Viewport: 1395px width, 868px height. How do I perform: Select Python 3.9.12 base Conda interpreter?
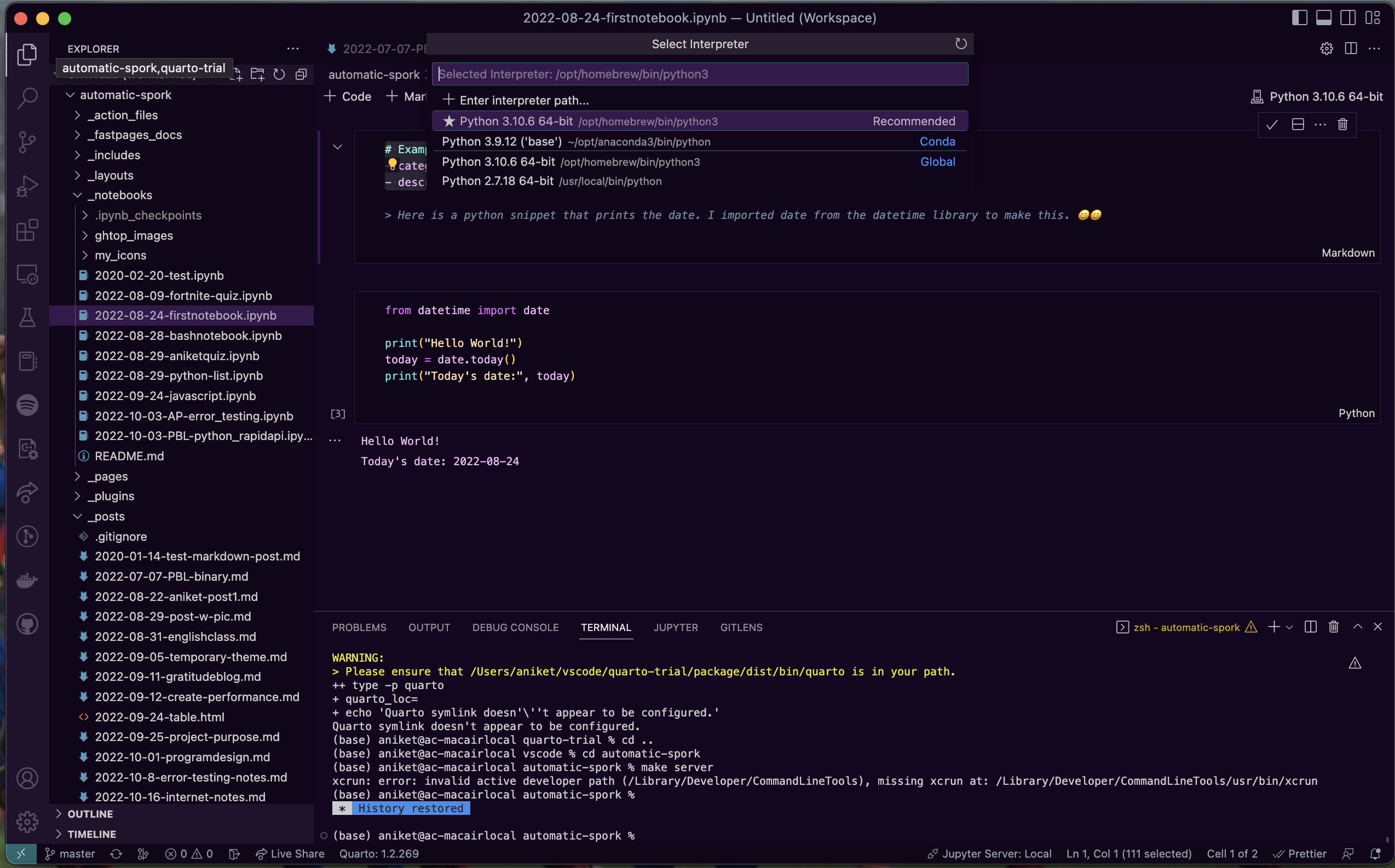tap(700, 141)
